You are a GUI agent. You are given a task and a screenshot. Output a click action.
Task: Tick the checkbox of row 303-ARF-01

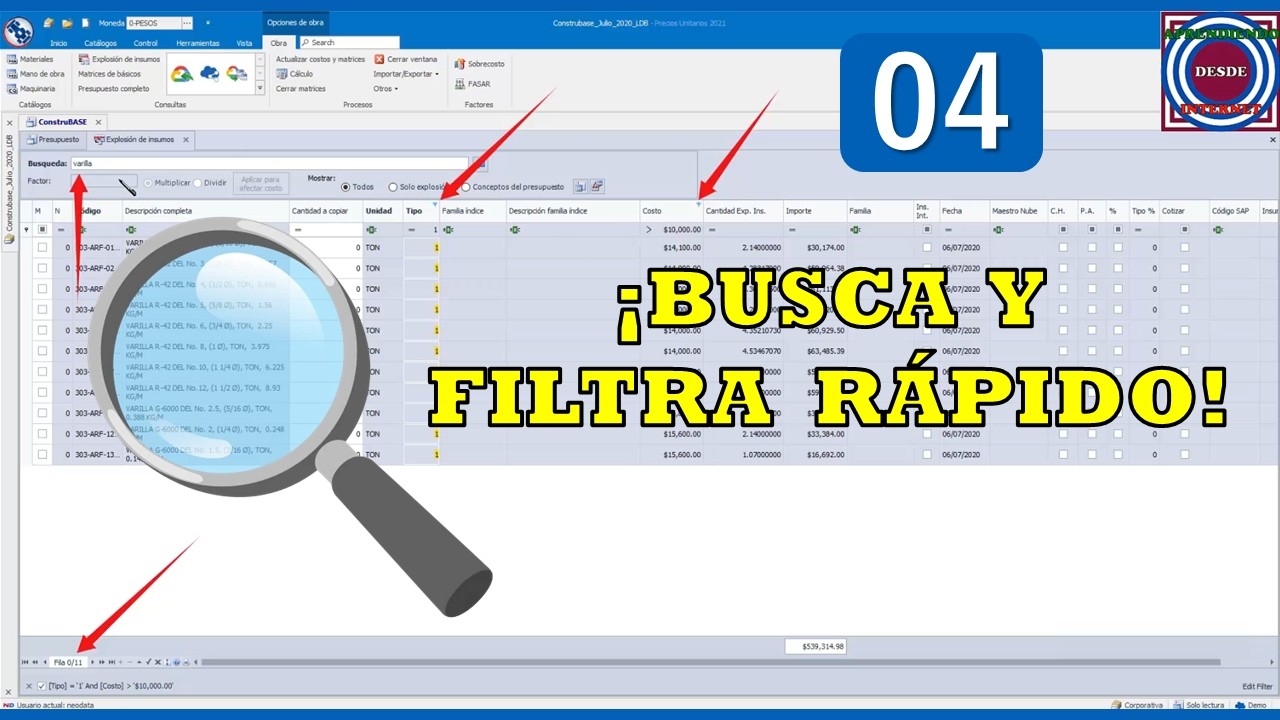click(42, 247)
